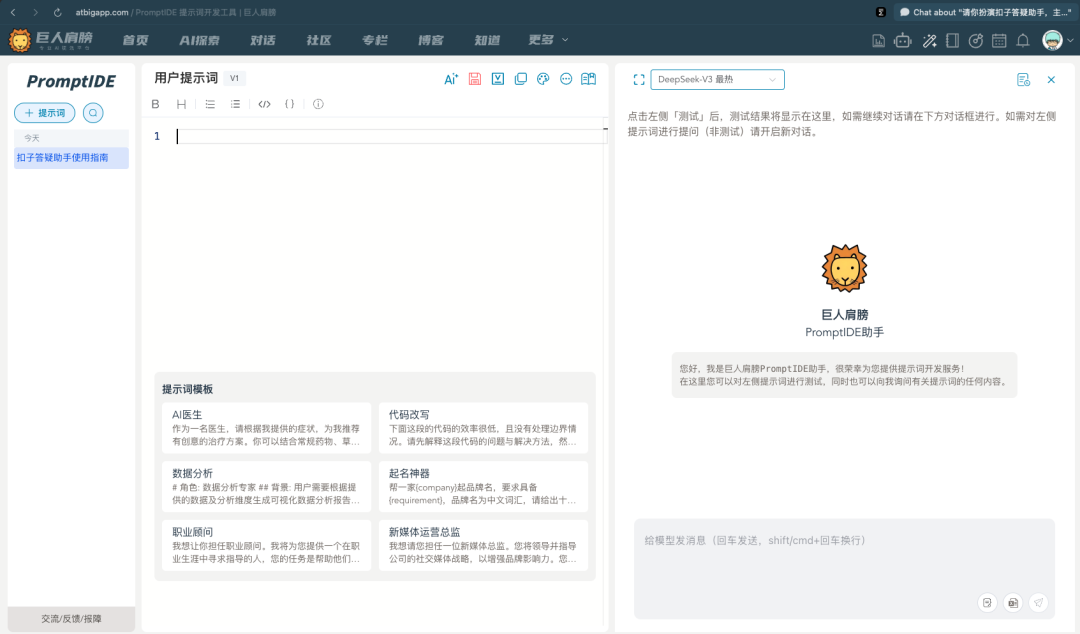
Task: Open the DeepSeek-V3 model dropdown
Action: 717,80
